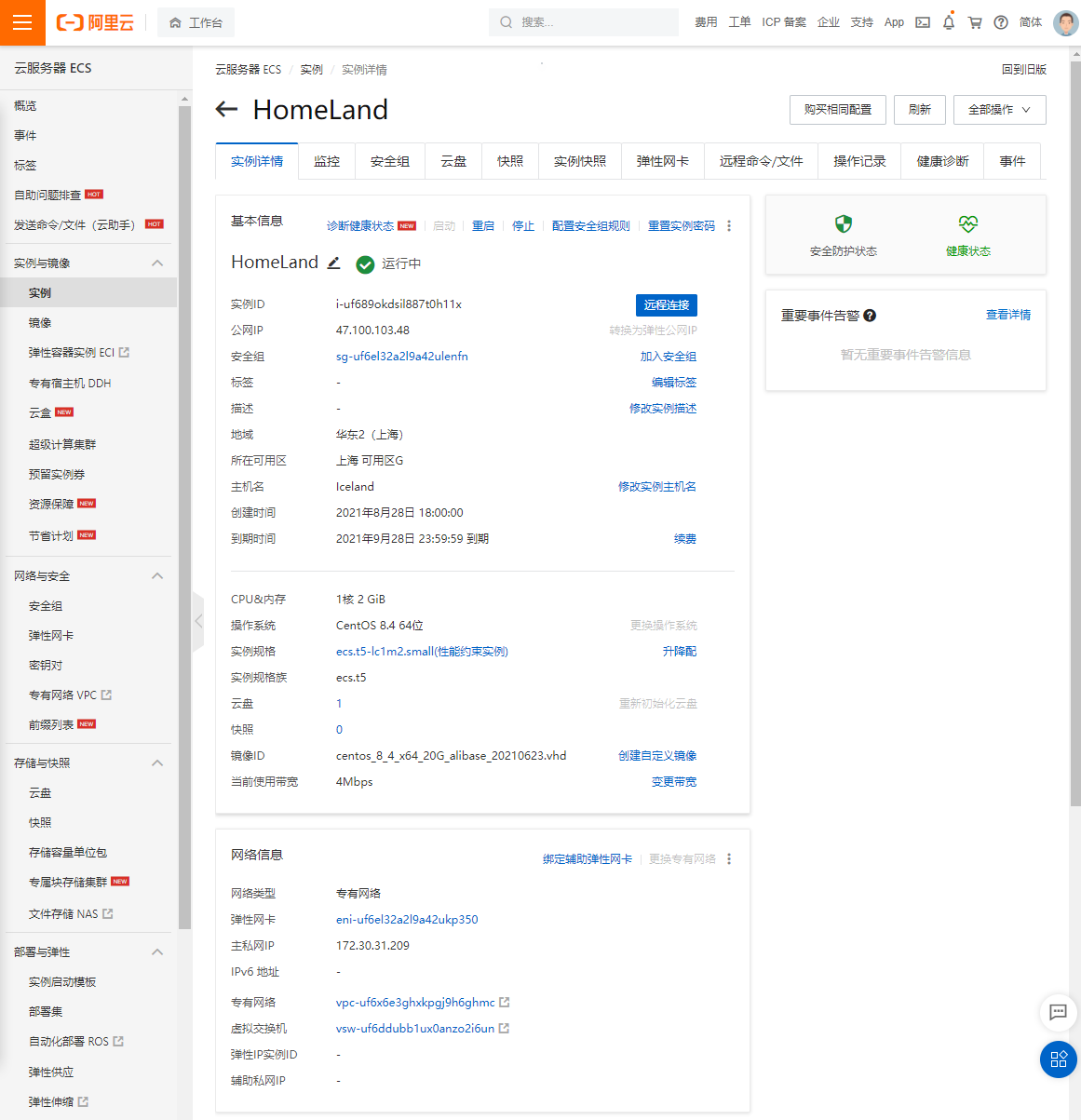The width and height of the screenshot is (1081, 1120).
Task: Click the 刷新 refresh button
Action: 920,109
